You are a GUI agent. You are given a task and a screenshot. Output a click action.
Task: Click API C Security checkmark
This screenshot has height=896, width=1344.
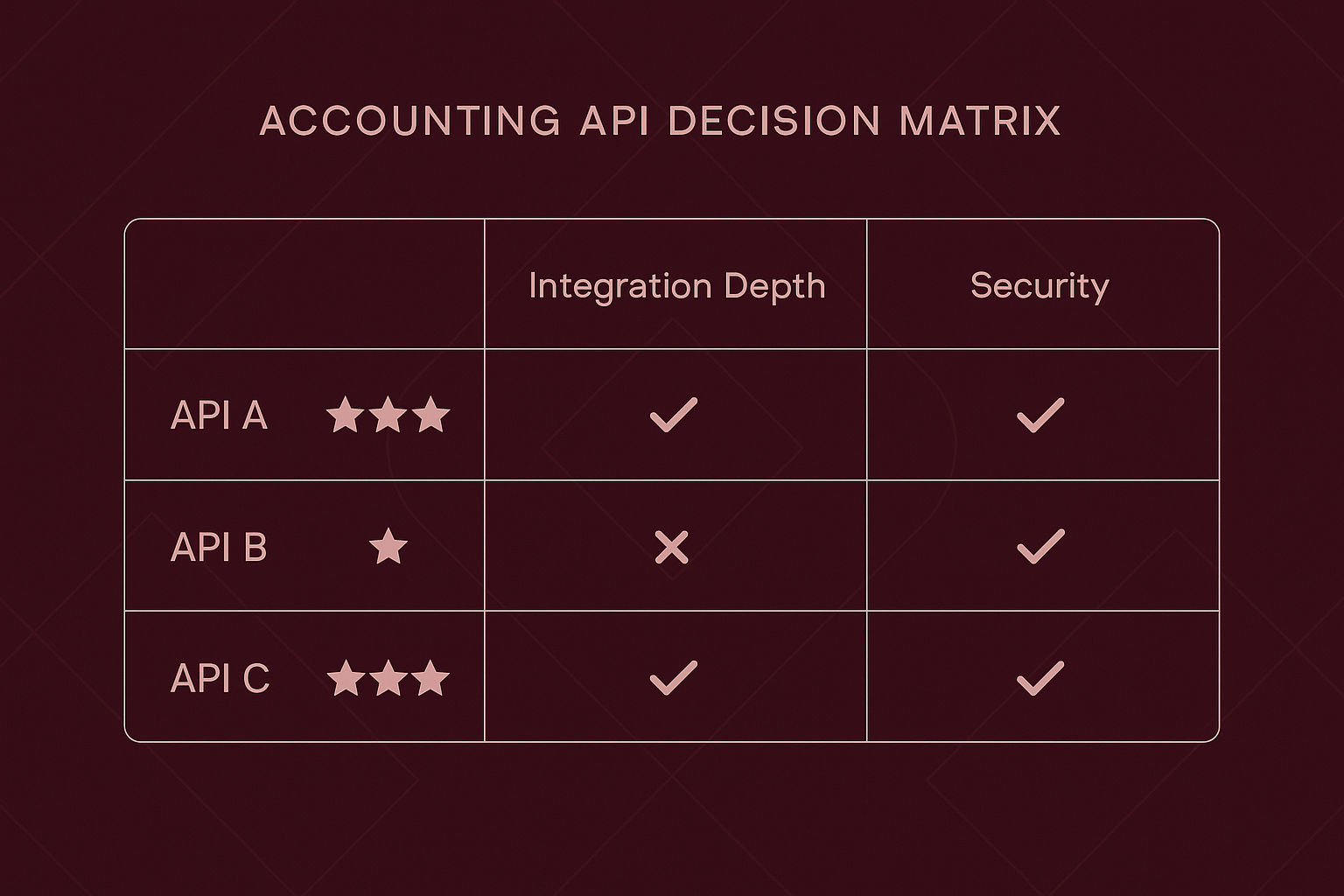(1040, 678)
